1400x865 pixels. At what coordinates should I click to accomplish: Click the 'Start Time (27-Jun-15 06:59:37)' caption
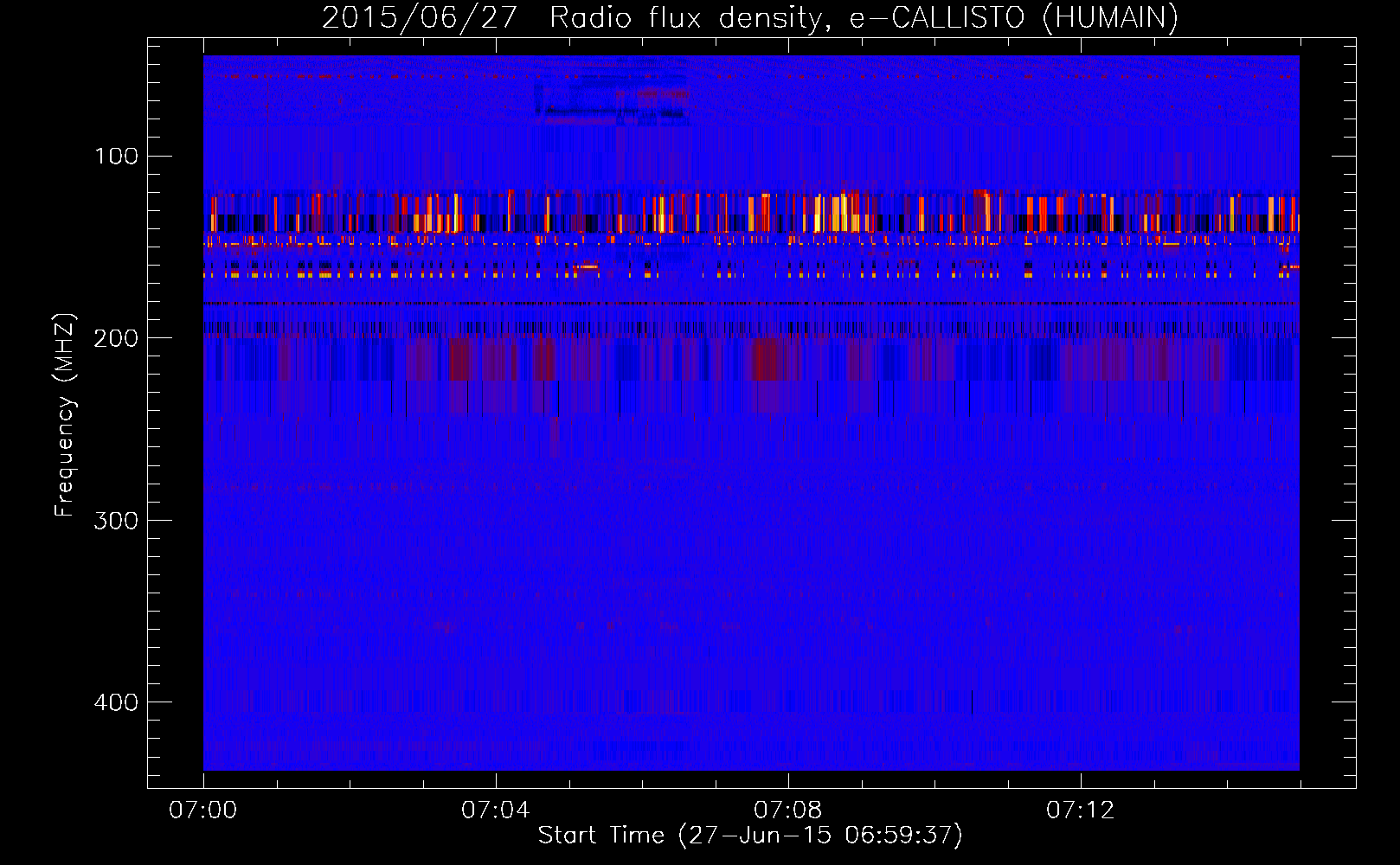pos(750,836)
